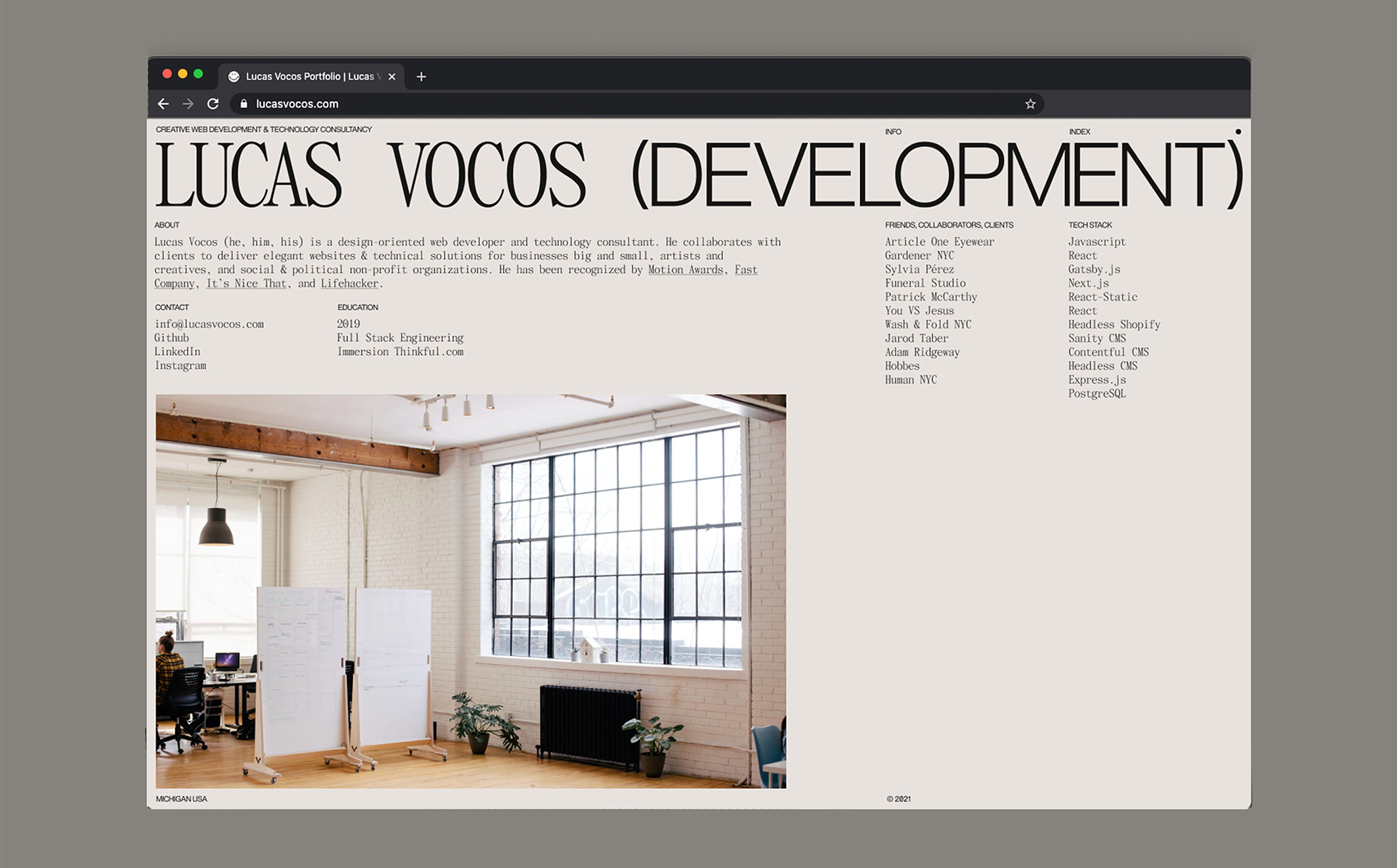
Task: Open the INFO navigation item
Action: pos(893,132)
